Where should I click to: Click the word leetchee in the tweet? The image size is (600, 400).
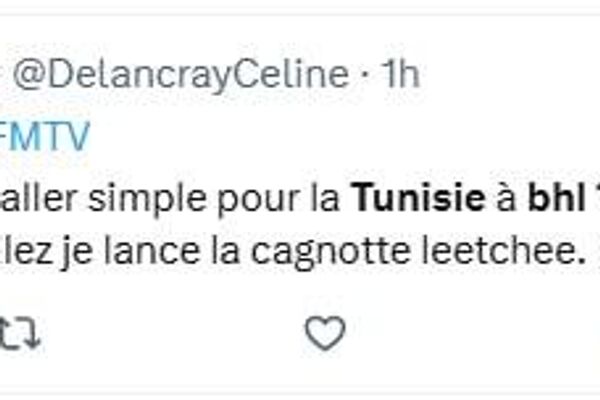coord(504,251)
